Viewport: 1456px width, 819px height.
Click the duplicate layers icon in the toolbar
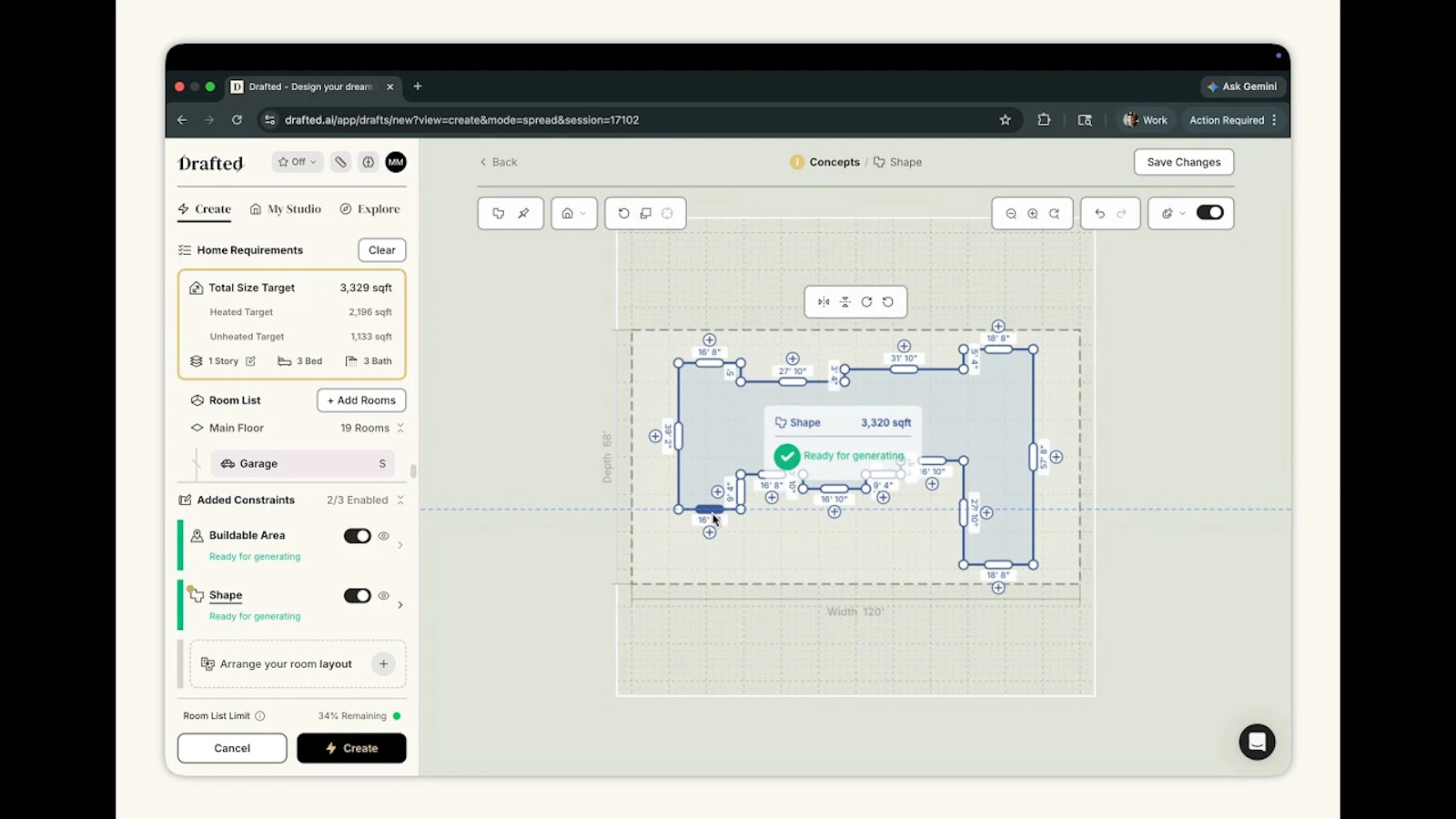645,213
